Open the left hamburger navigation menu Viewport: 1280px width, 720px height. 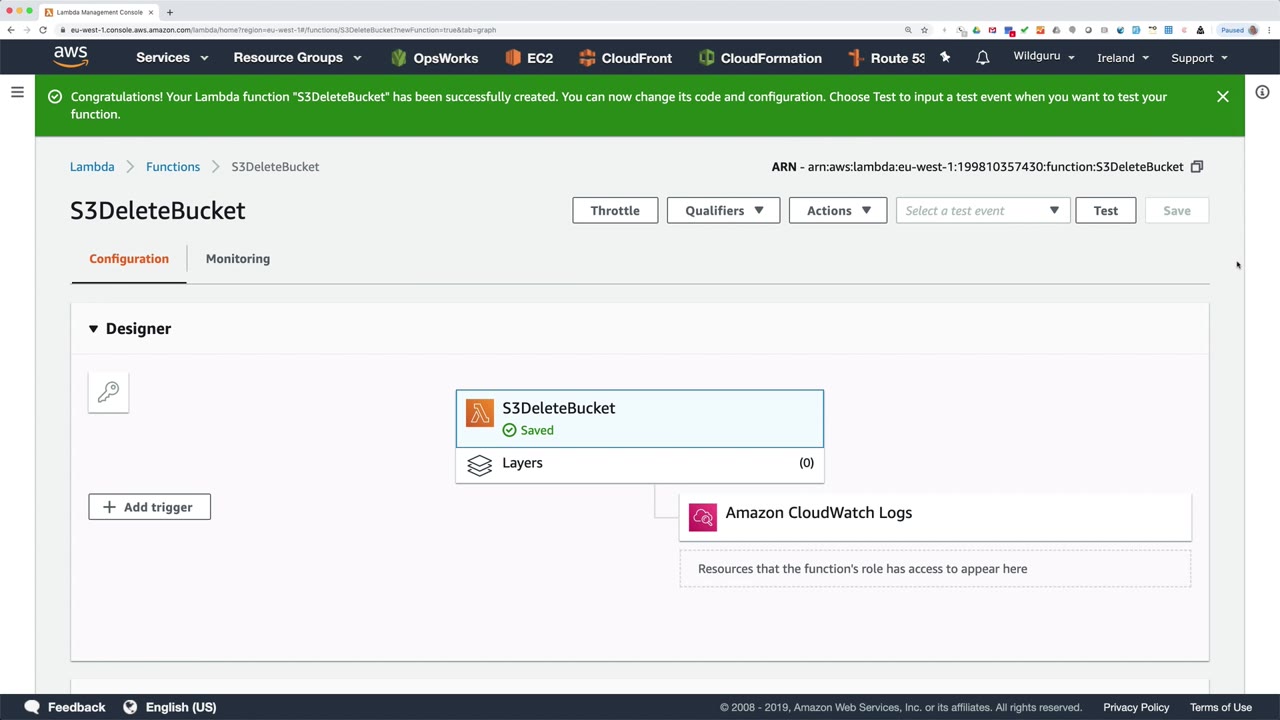(17, 92)
